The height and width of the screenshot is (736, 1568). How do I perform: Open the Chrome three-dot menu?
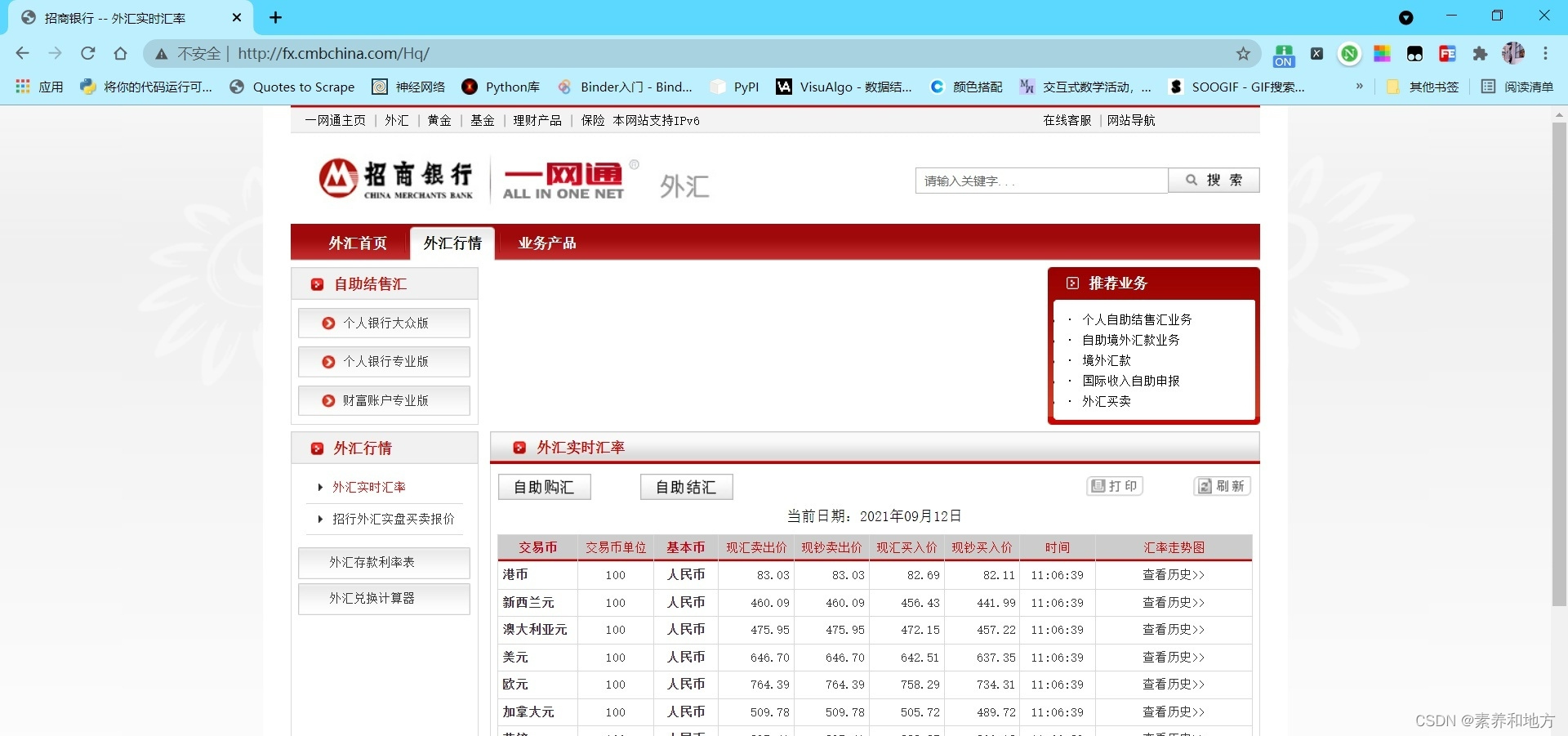coord(1545,53)
